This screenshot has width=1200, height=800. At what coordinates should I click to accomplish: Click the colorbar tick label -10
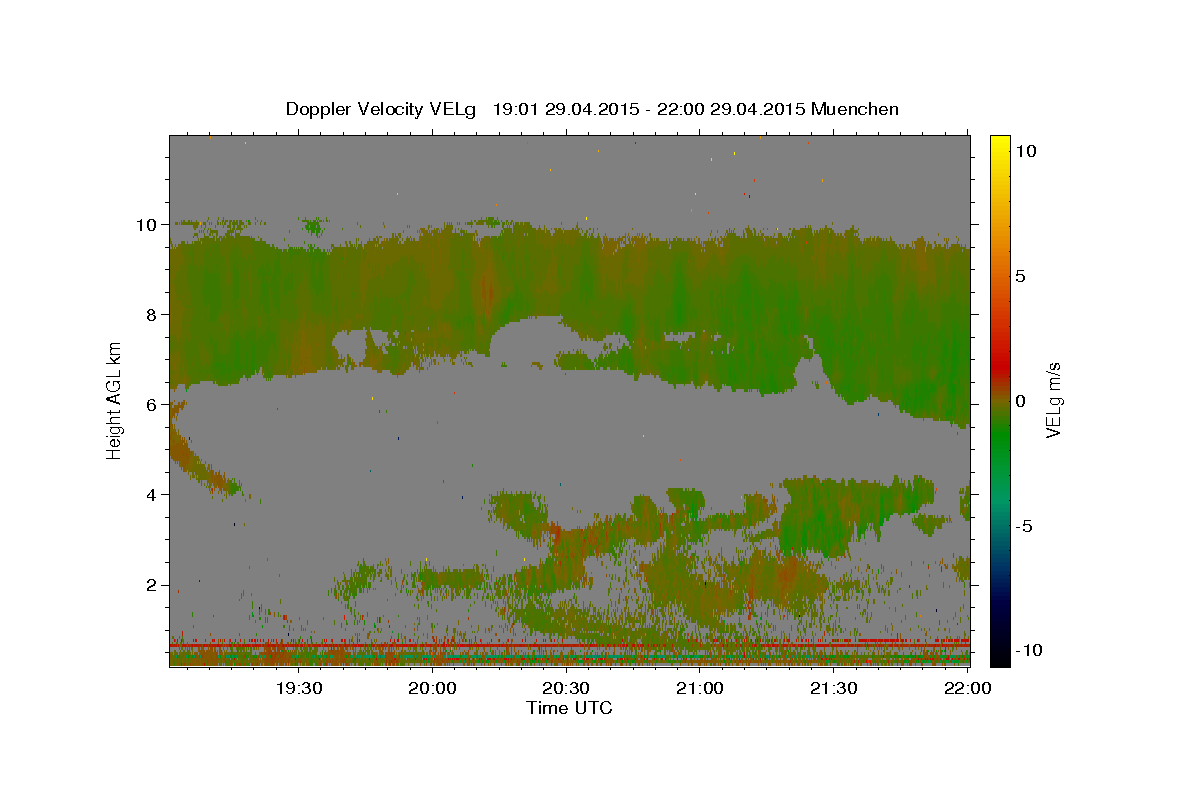tap(1028, 650)
